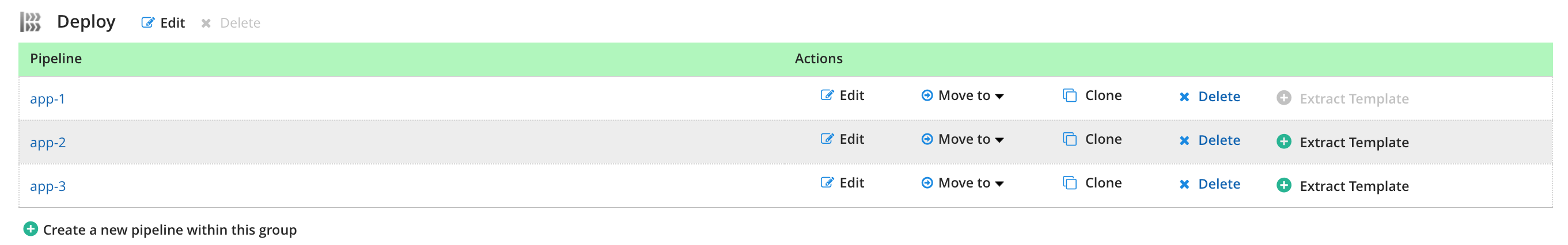Open the app-3 pipeline link
This screenshot has height=245, width=1568.
click(x=47, y=186)
